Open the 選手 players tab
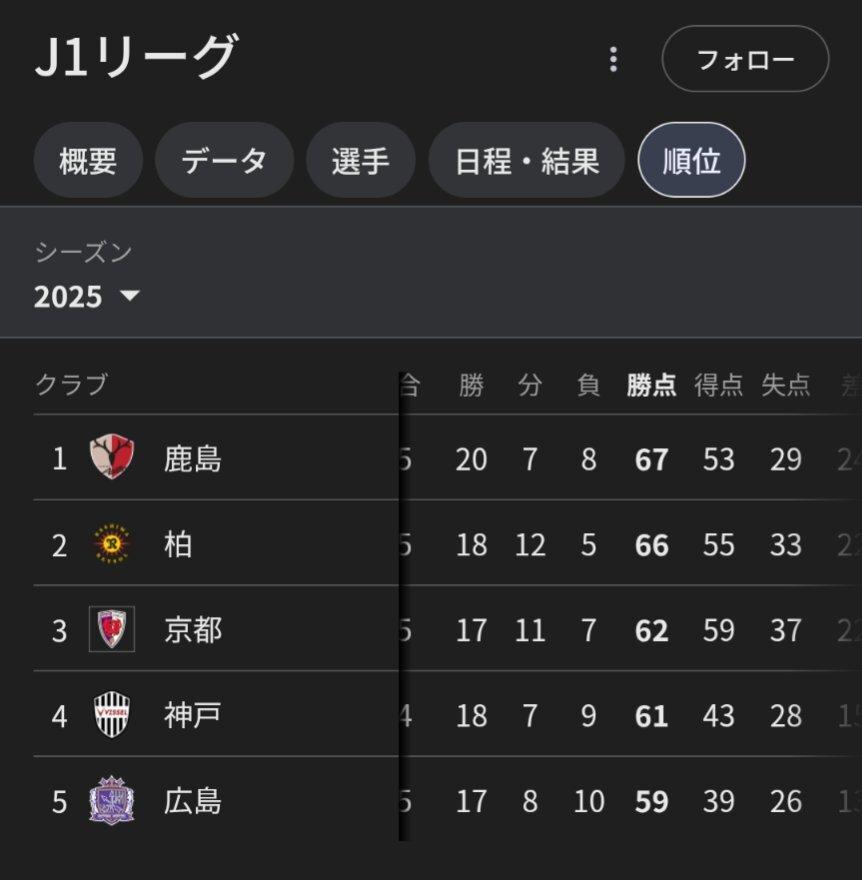This screenshot has height=880, width=862. click(360, 161)
